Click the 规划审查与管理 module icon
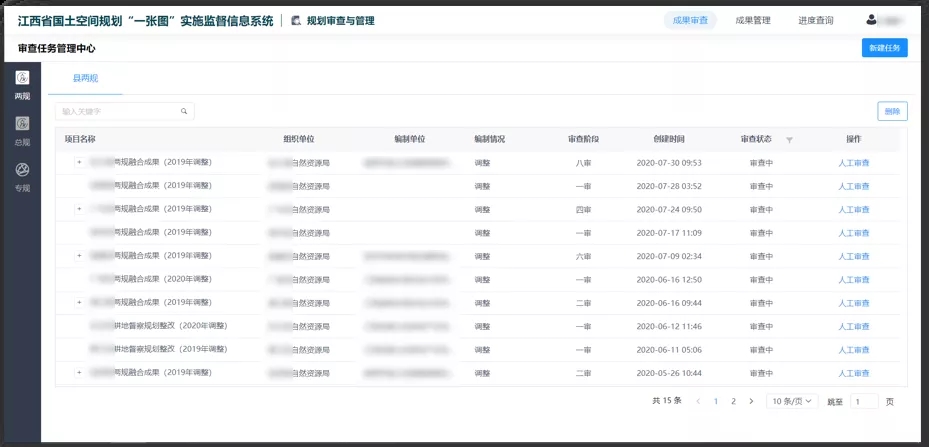Viewport: 929px width, 447px height. click(x=295, y=20)
